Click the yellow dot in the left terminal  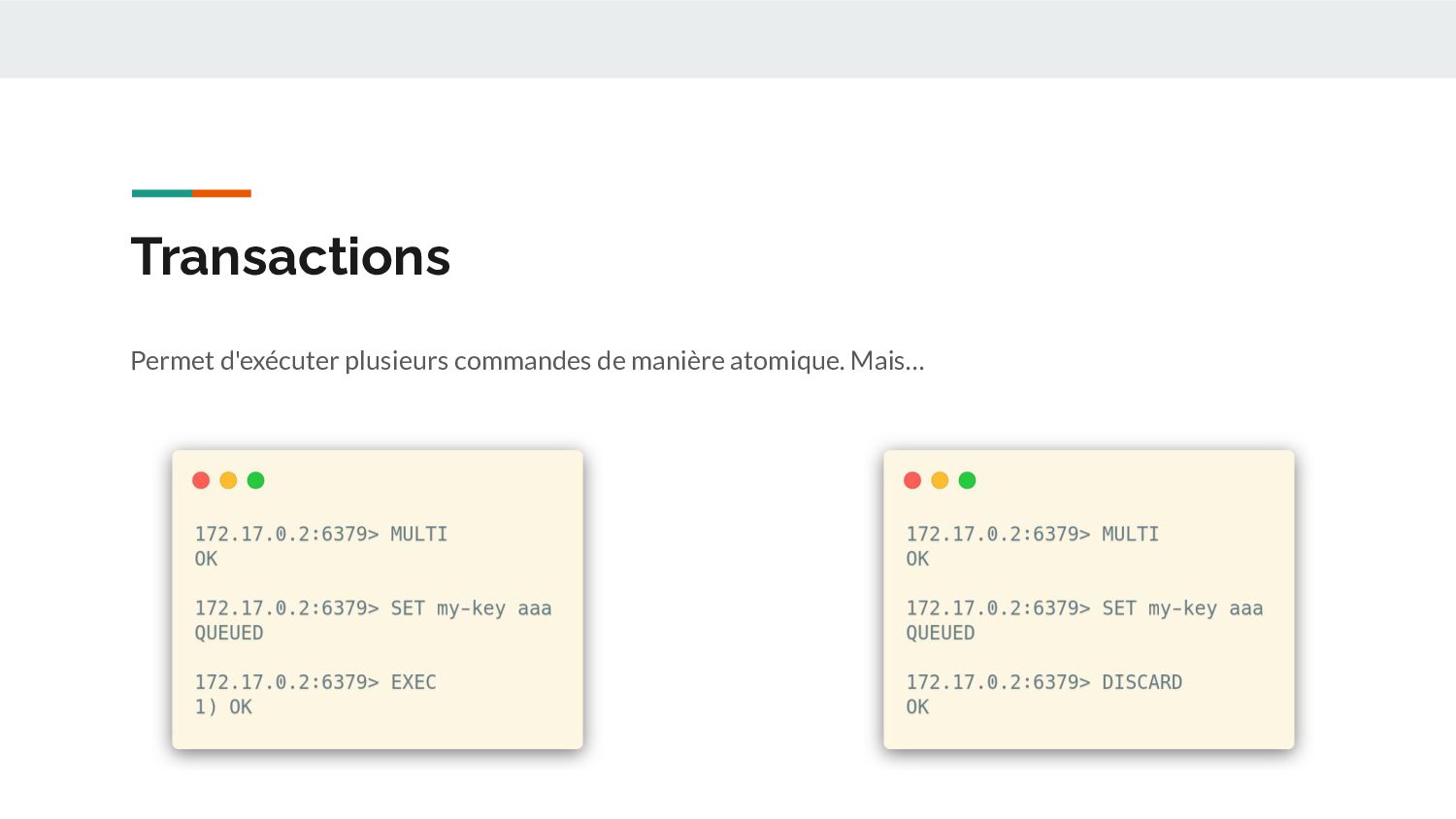228,480
